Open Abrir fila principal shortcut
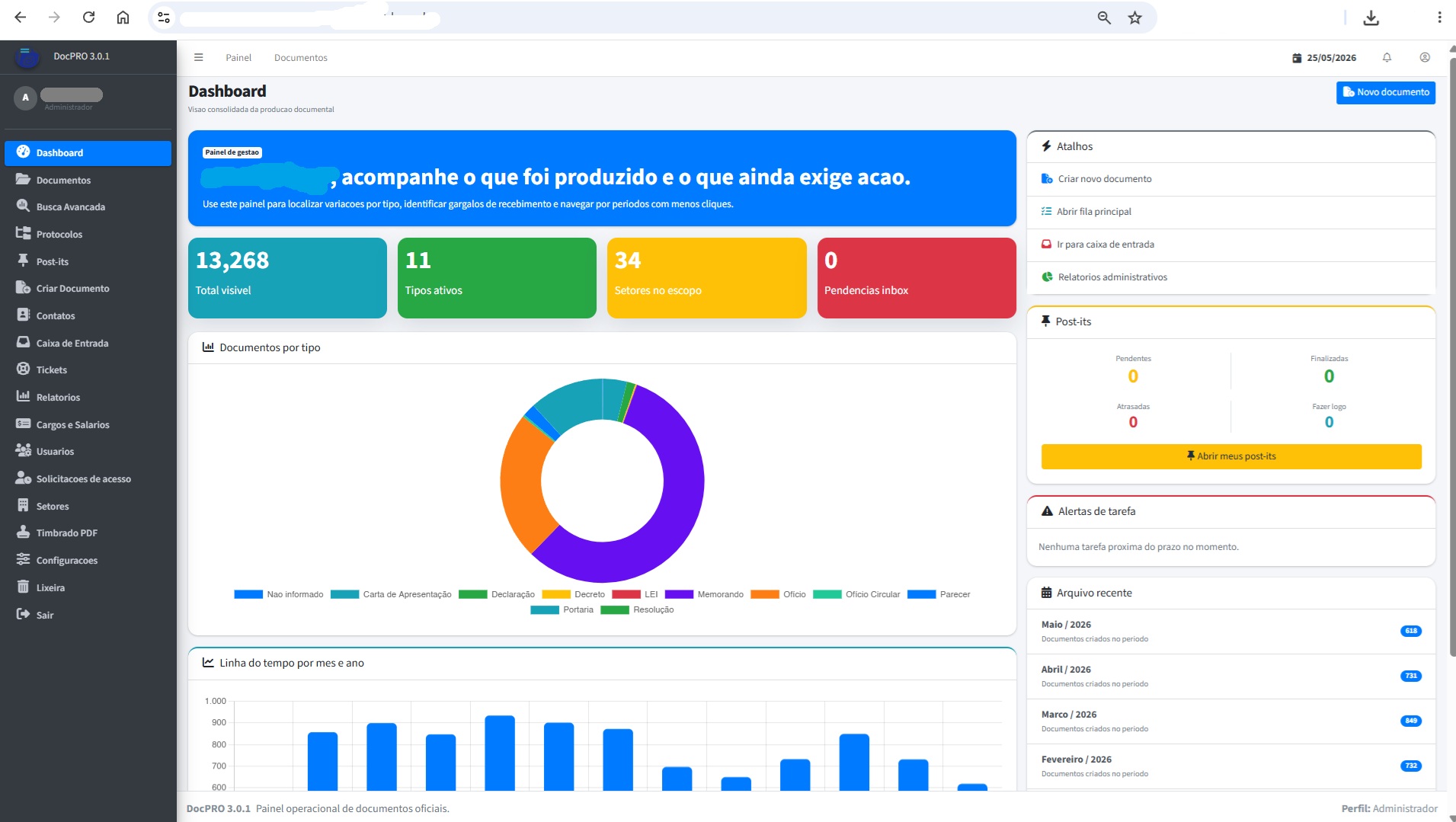This screenshot has width=1456, height=822. (1230, 211)
